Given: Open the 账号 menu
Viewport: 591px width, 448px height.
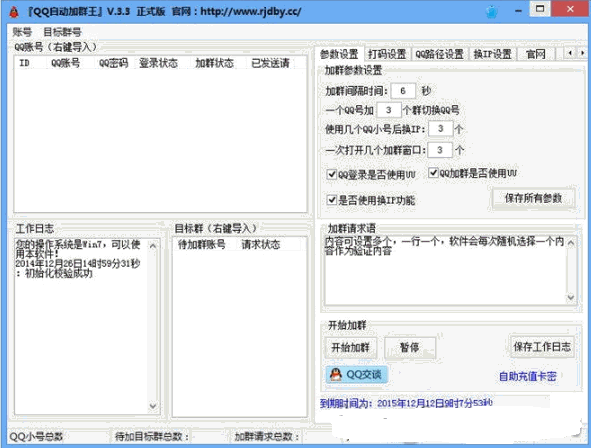Looking at the screenshot, I should click(x=22, y=32).
